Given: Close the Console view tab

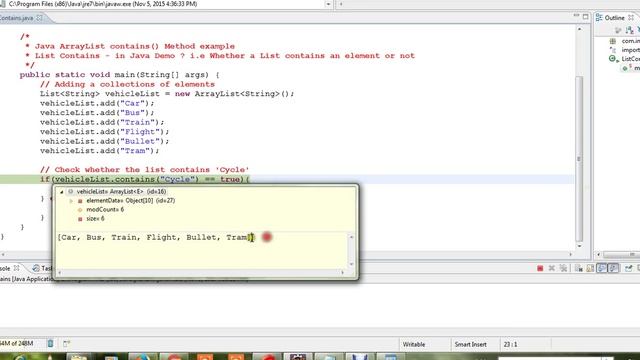Looking at the screenshot, I should tap(17, 268).
